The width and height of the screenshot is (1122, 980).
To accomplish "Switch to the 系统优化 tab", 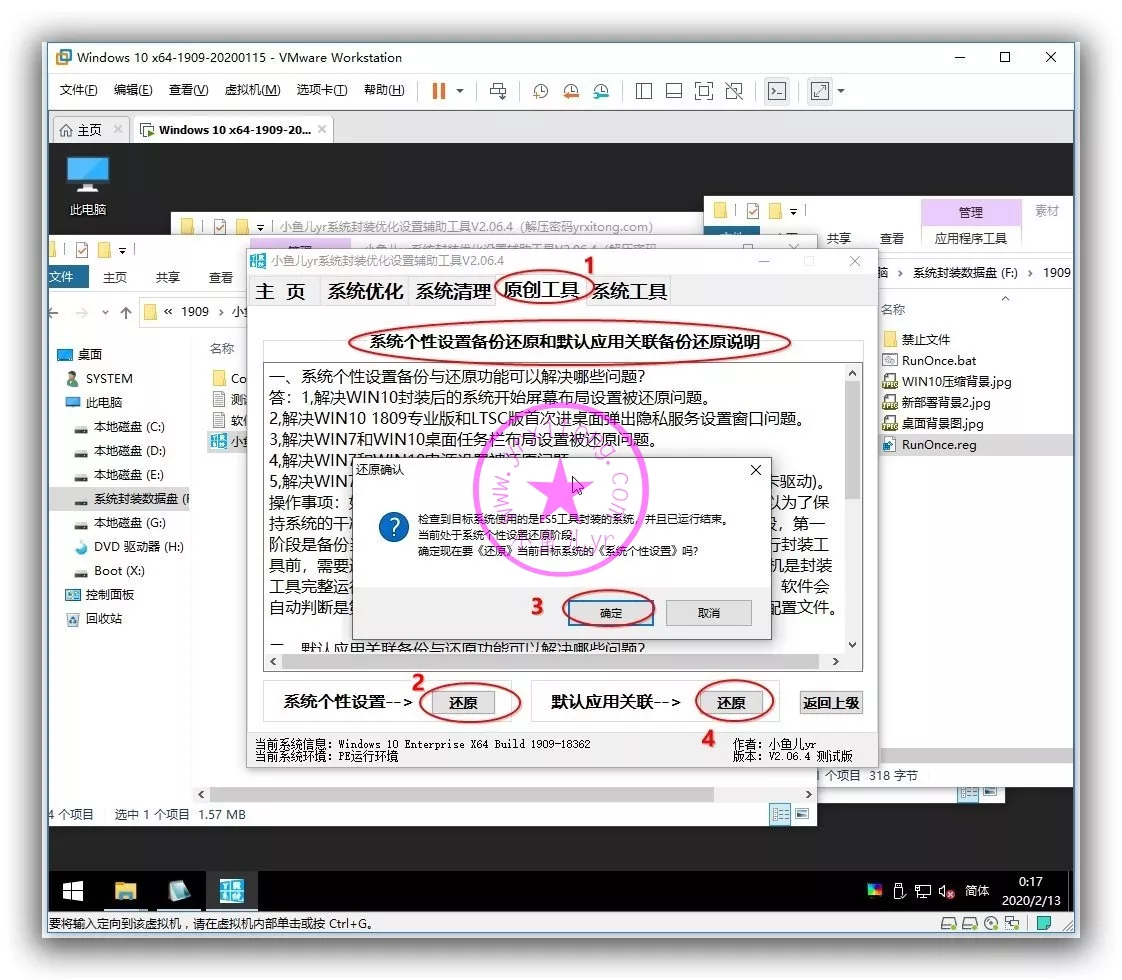I will 365,291.
